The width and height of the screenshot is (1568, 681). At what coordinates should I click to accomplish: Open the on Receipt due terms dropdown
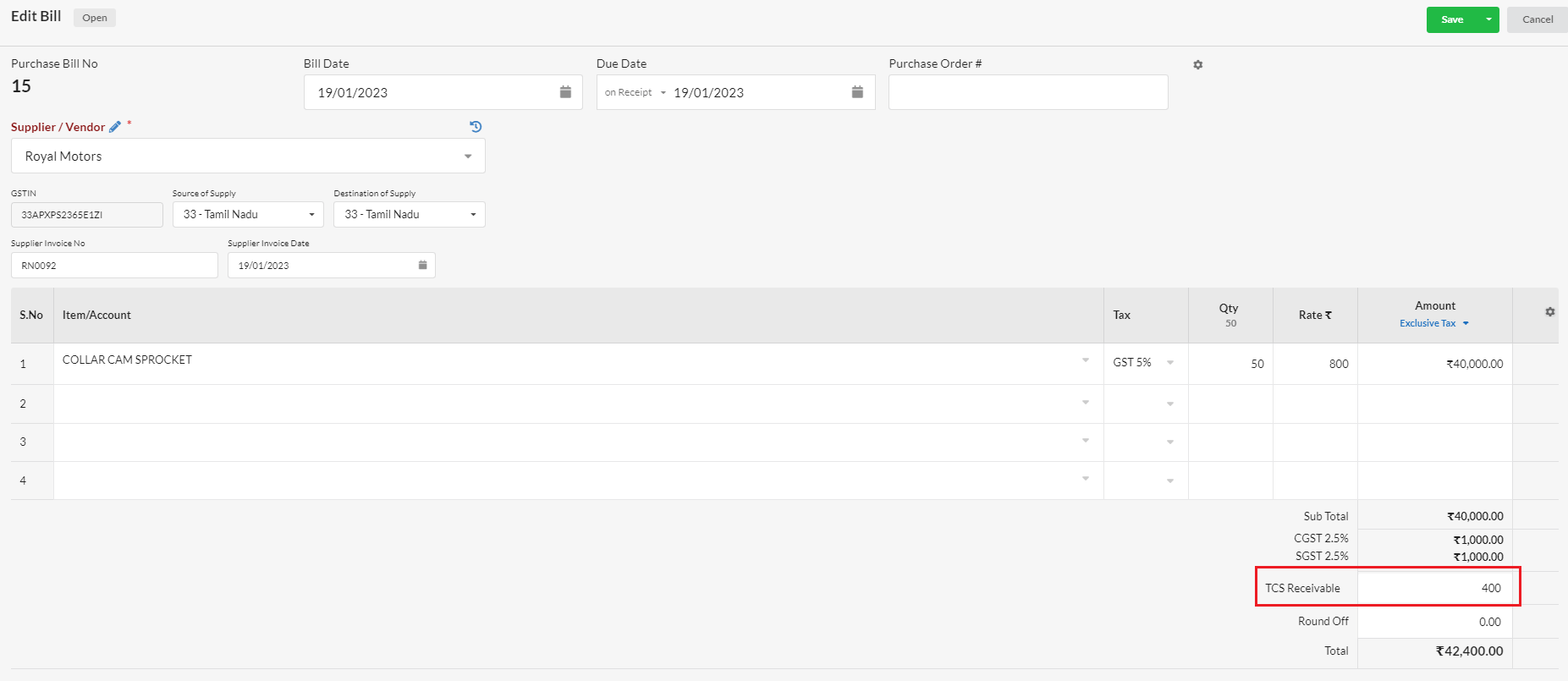point(635,93)
